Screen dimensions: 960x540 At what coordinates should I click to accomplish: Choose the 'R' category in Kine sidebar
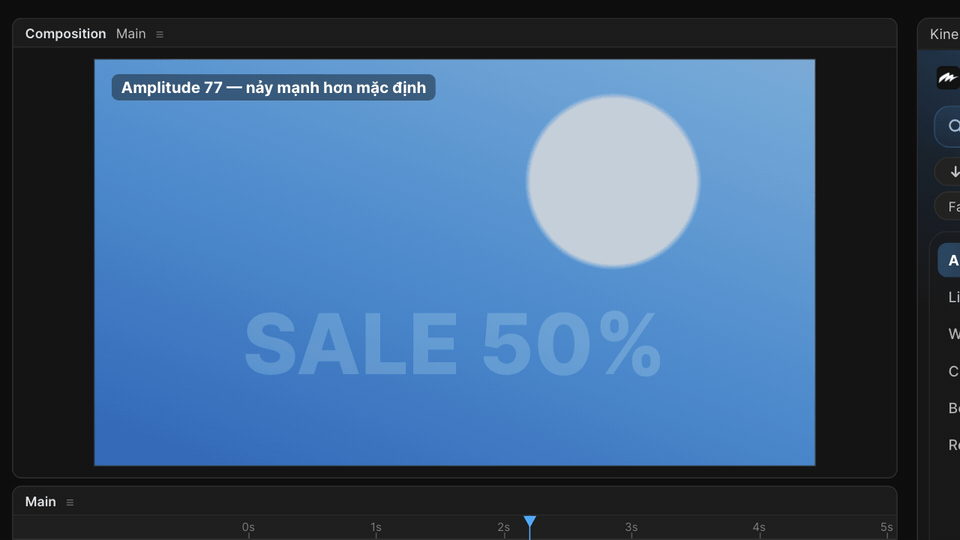[x=953, y=444]
